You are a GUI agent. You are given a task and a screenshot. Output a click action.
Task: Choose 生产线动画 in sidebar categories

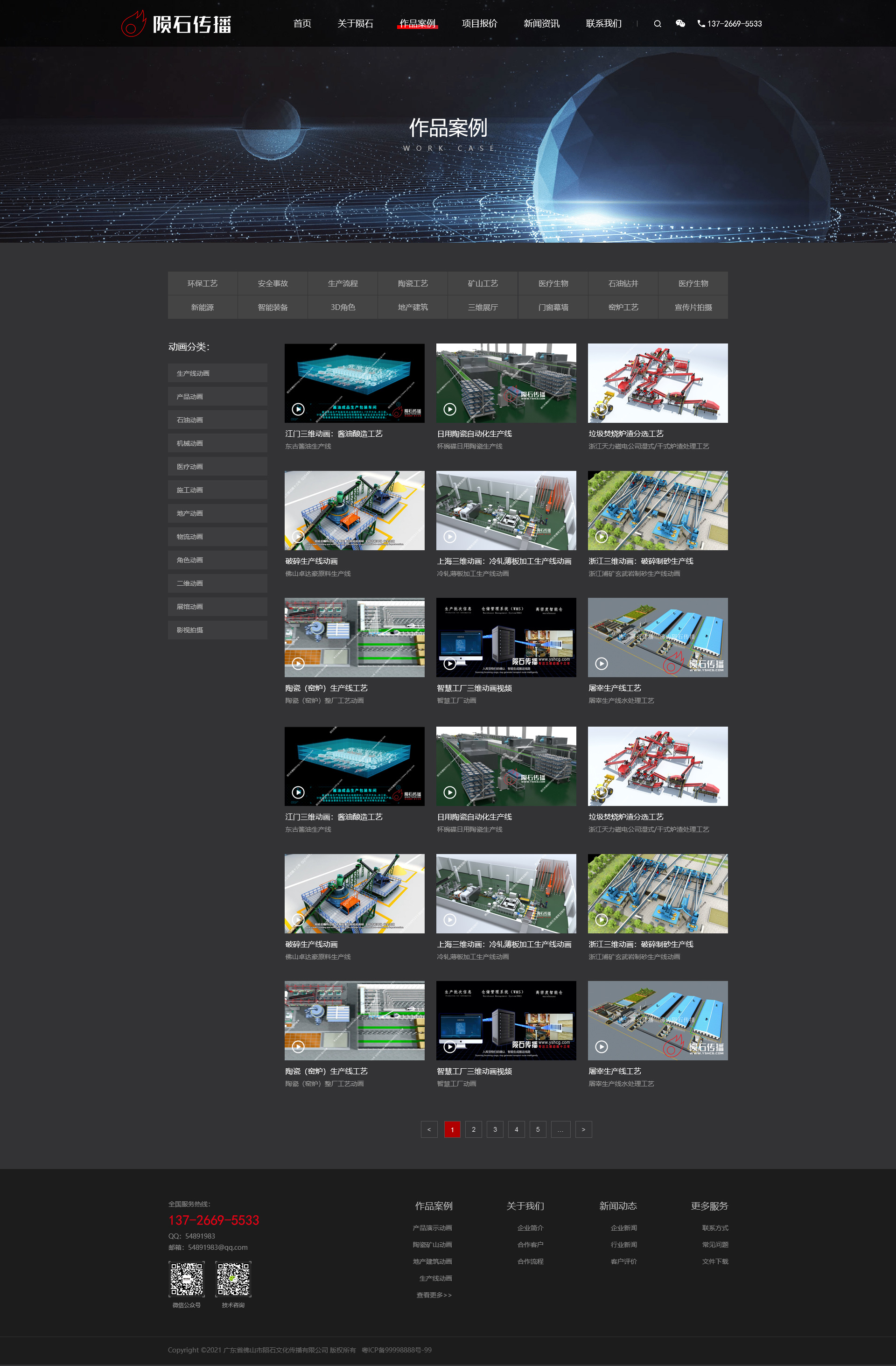217,373
